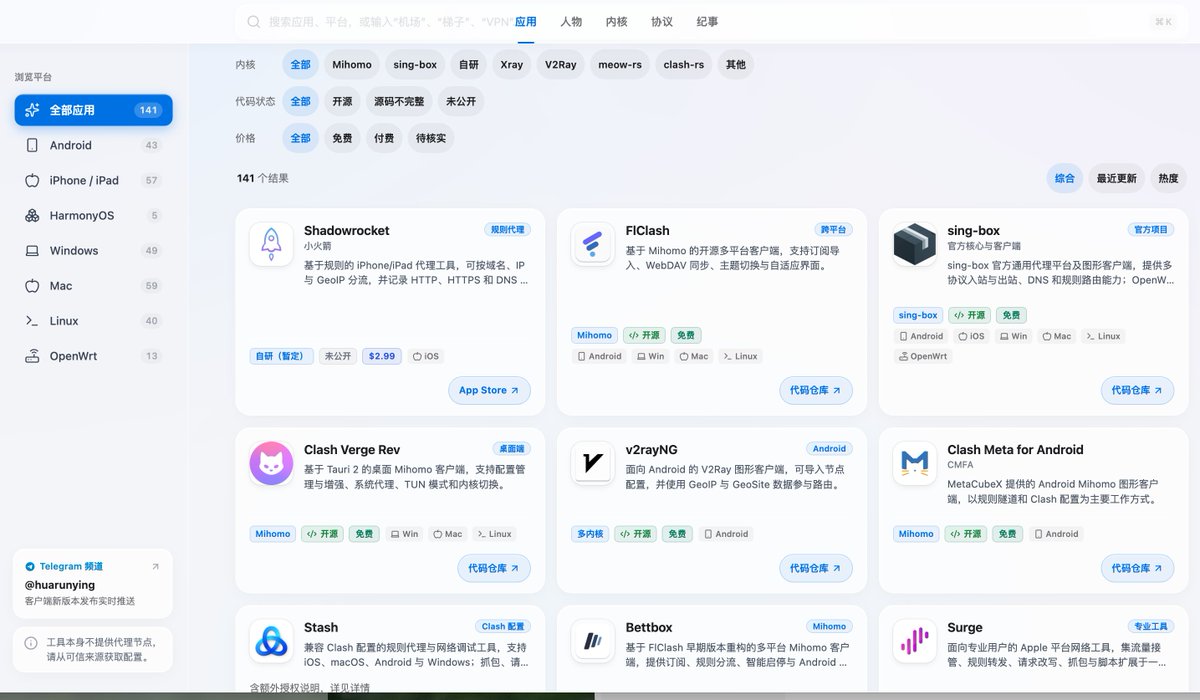This screenshot has height=700, width=1200.
Task: Click the v2rayNG app icon
Action: (x=592, y=463)
